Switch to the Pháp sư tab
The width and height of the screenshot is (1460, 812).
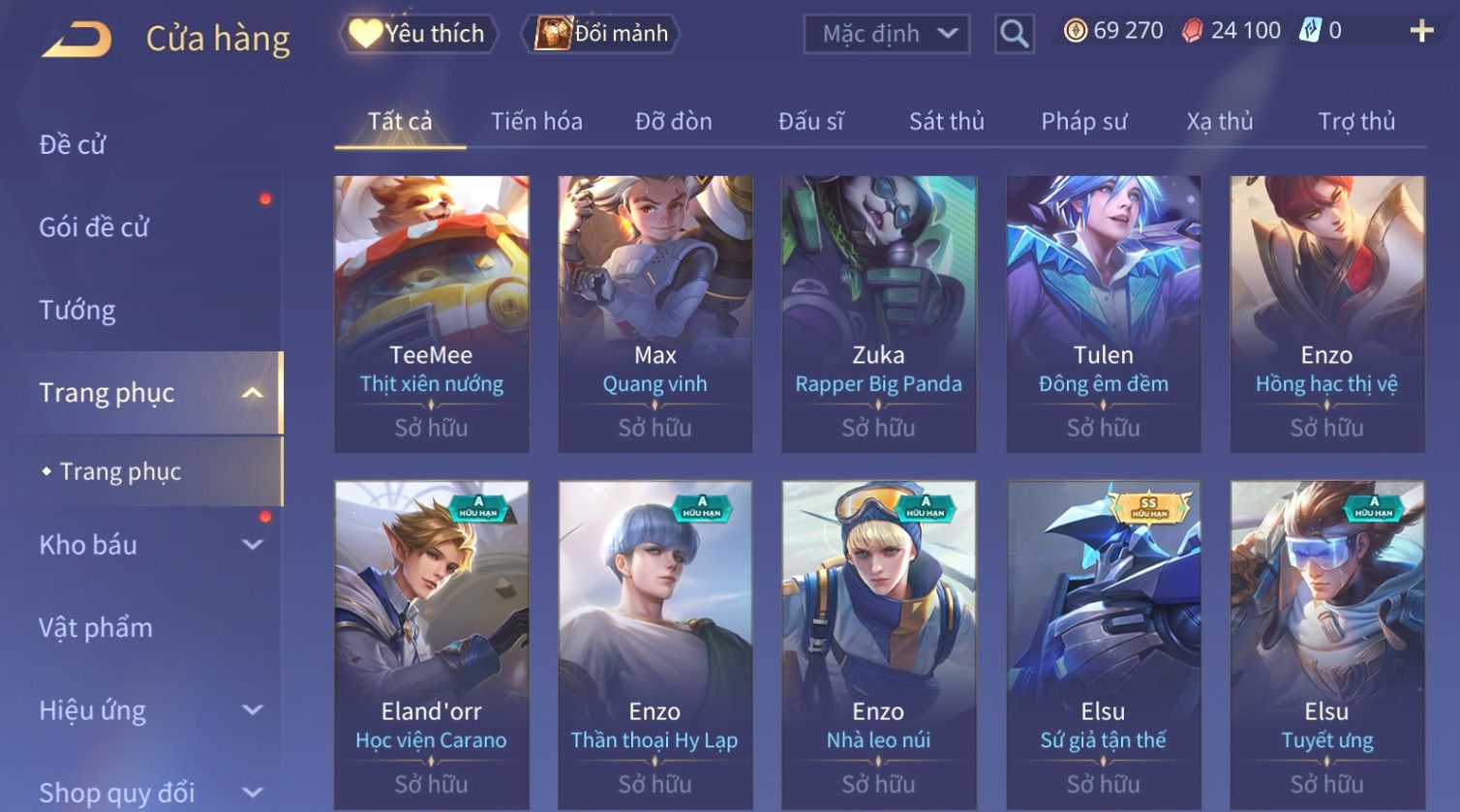click(1083, 121)
